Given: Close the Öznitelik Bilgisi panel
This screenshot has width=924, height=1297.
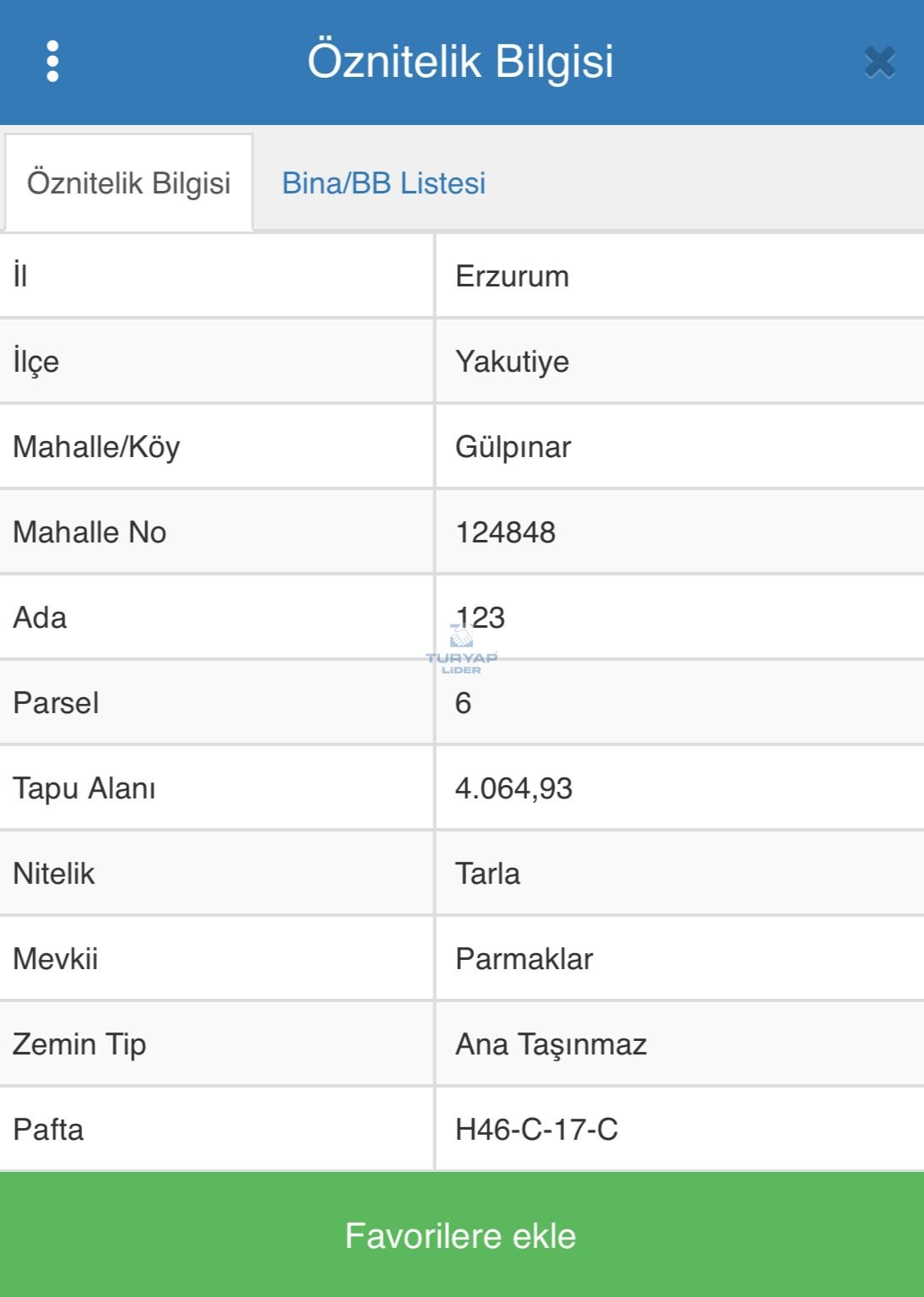Looking at the screenshot, I should [x=879, y=63].
